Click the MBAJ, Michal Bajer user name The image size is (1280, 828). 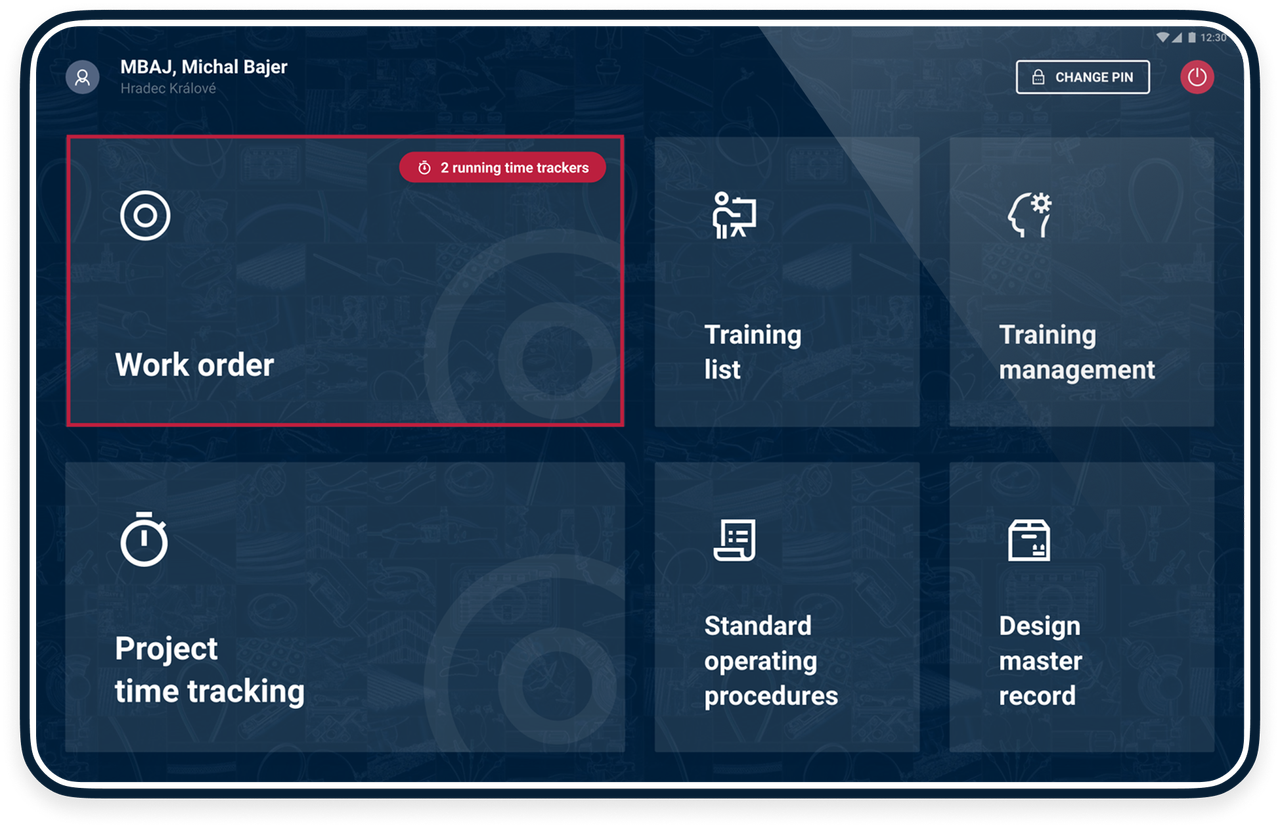click(203, 67)
